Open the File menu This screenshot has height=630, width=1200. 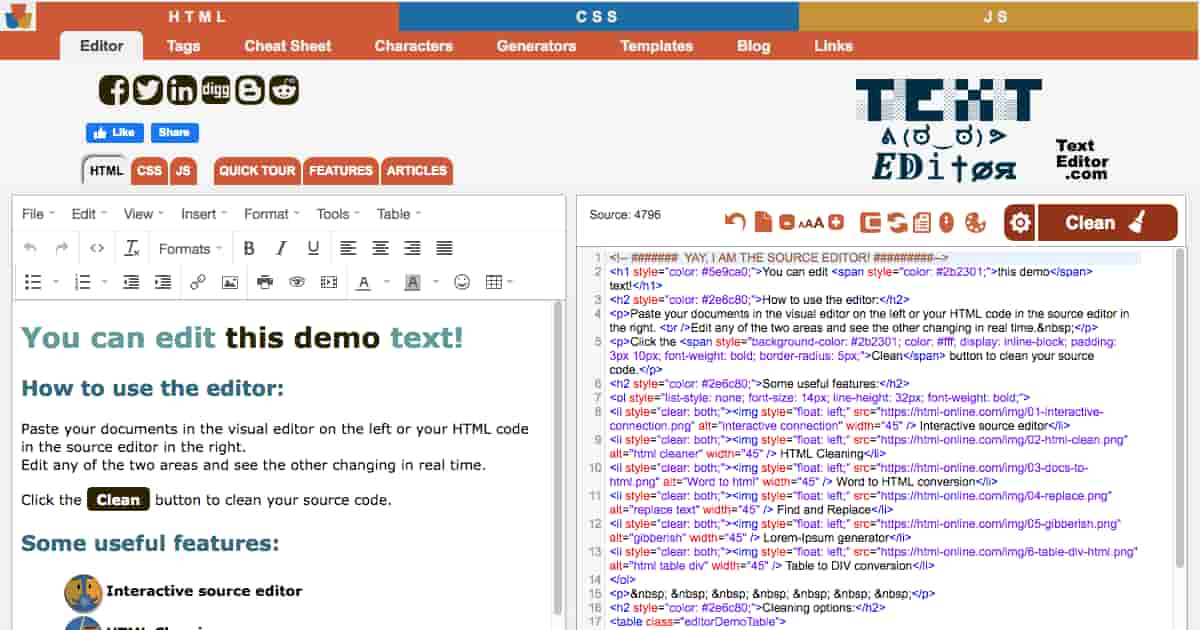coord(37,213)
